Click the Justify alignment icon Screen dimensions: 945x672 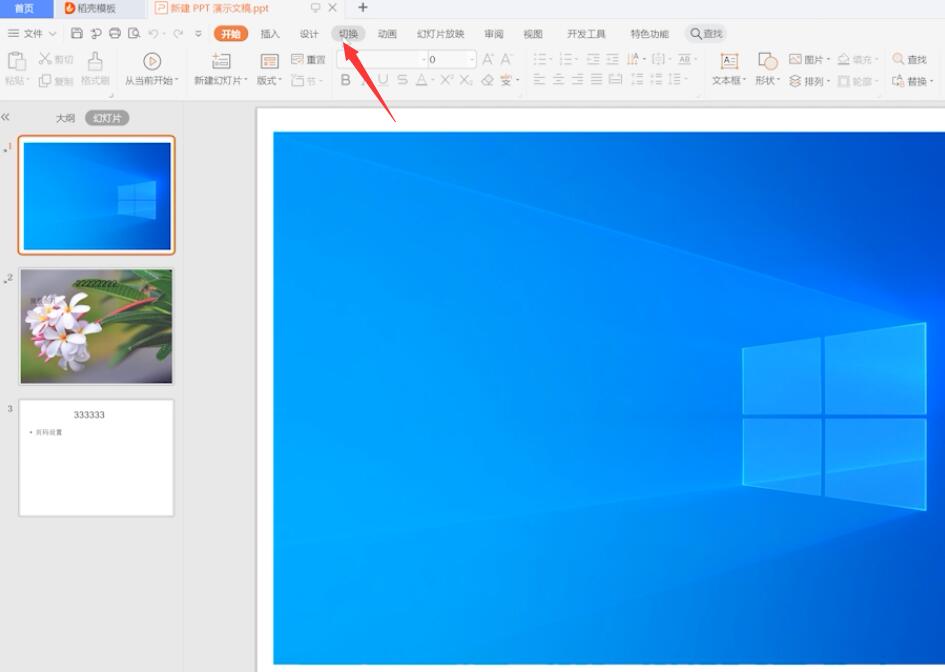pyautogui.click(x=596, y=79)
